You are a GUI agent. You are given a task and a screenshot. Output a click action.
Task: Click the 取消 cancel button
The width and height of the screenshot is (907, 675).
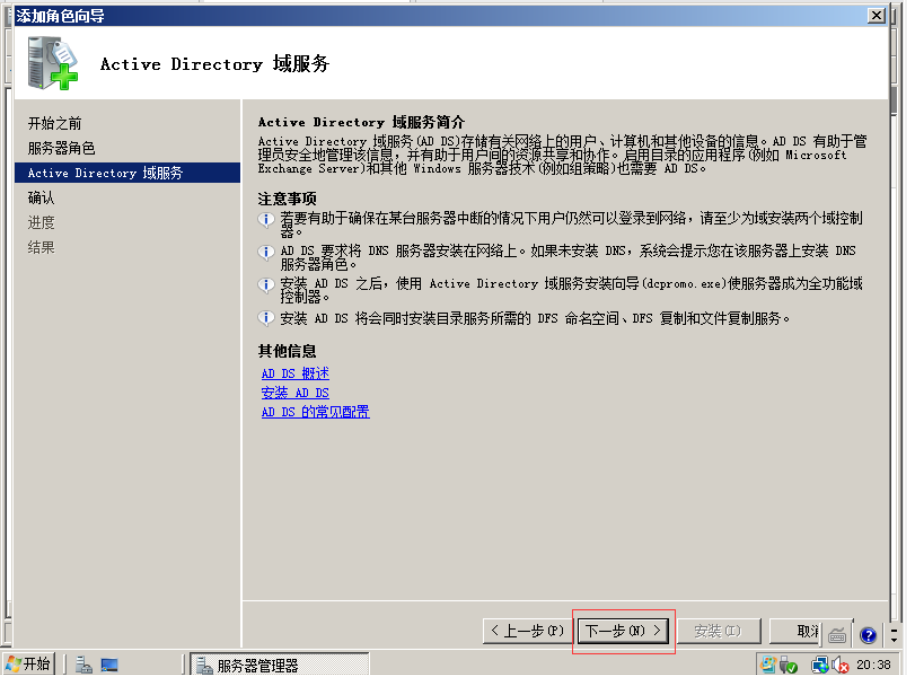(795, 630)
